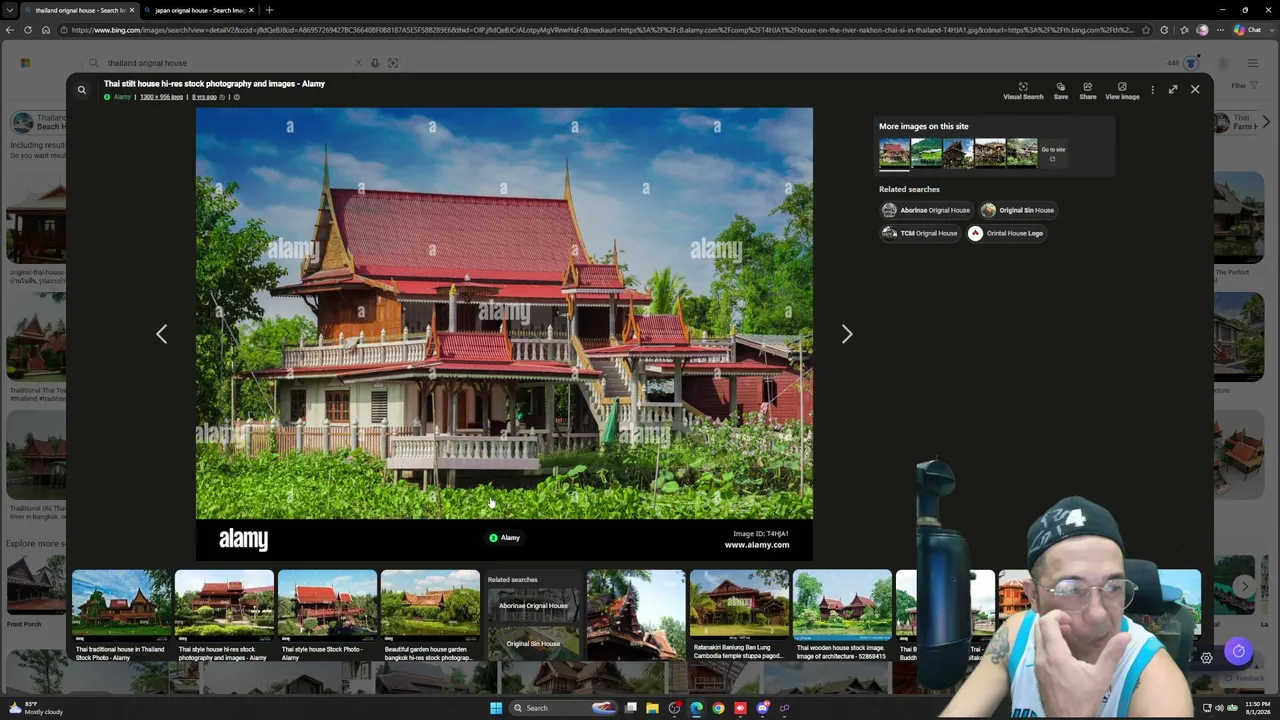Open Bing hamburger menu

[x=1253, y=63]
